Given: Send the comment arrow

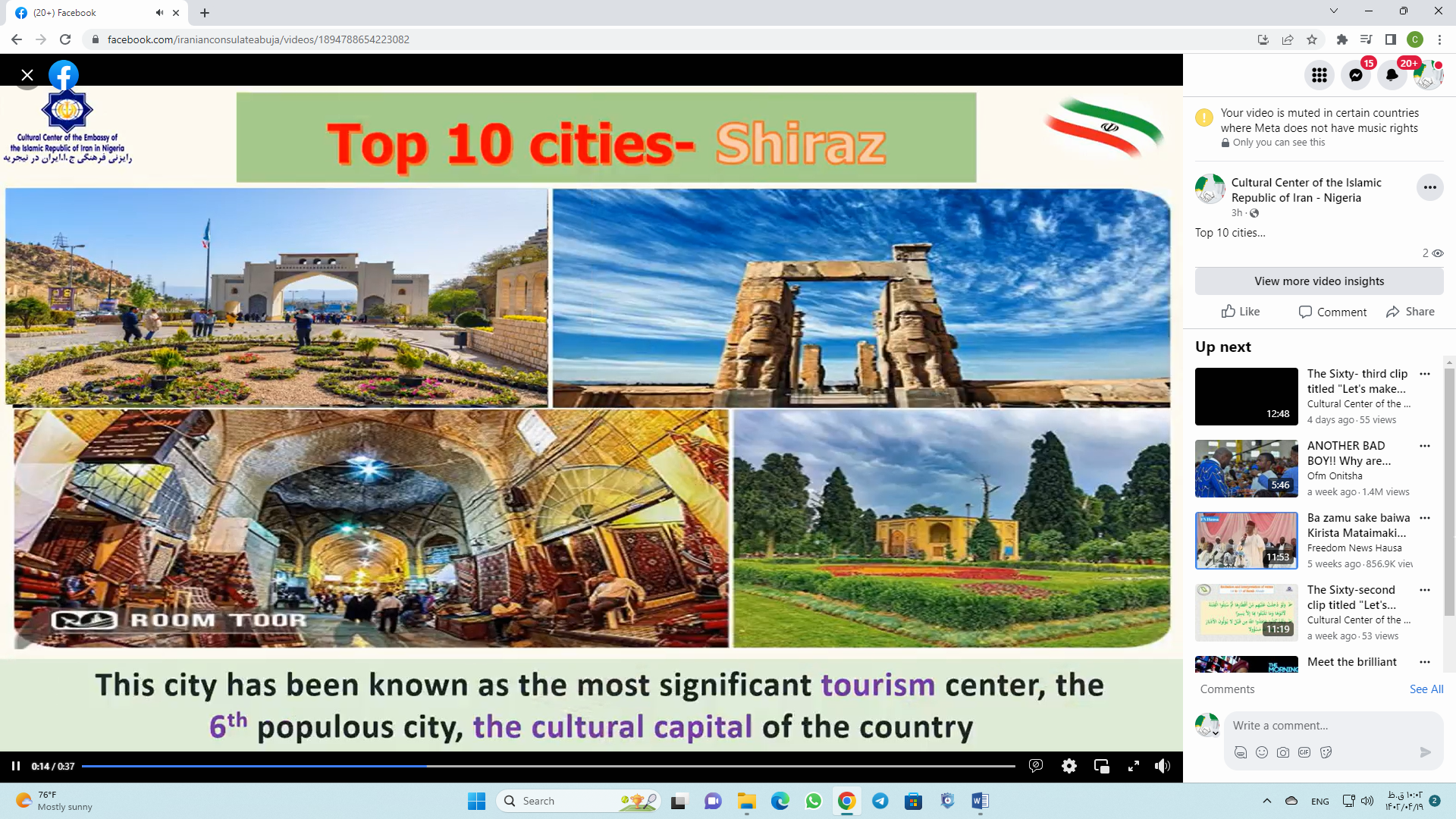Looking at the screenshot, I should point(1426,752).
